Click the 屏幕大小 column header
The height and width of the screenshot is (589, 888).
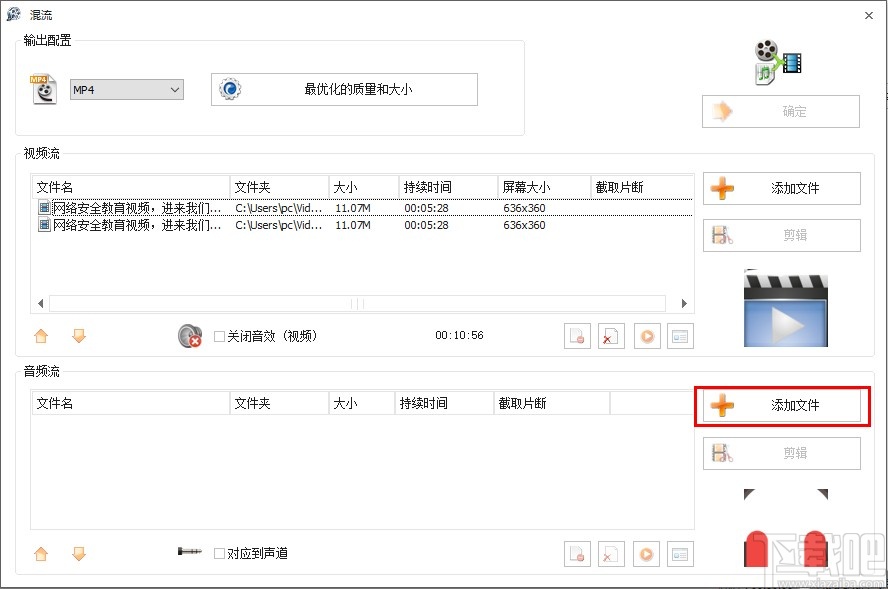coord(544,187)
